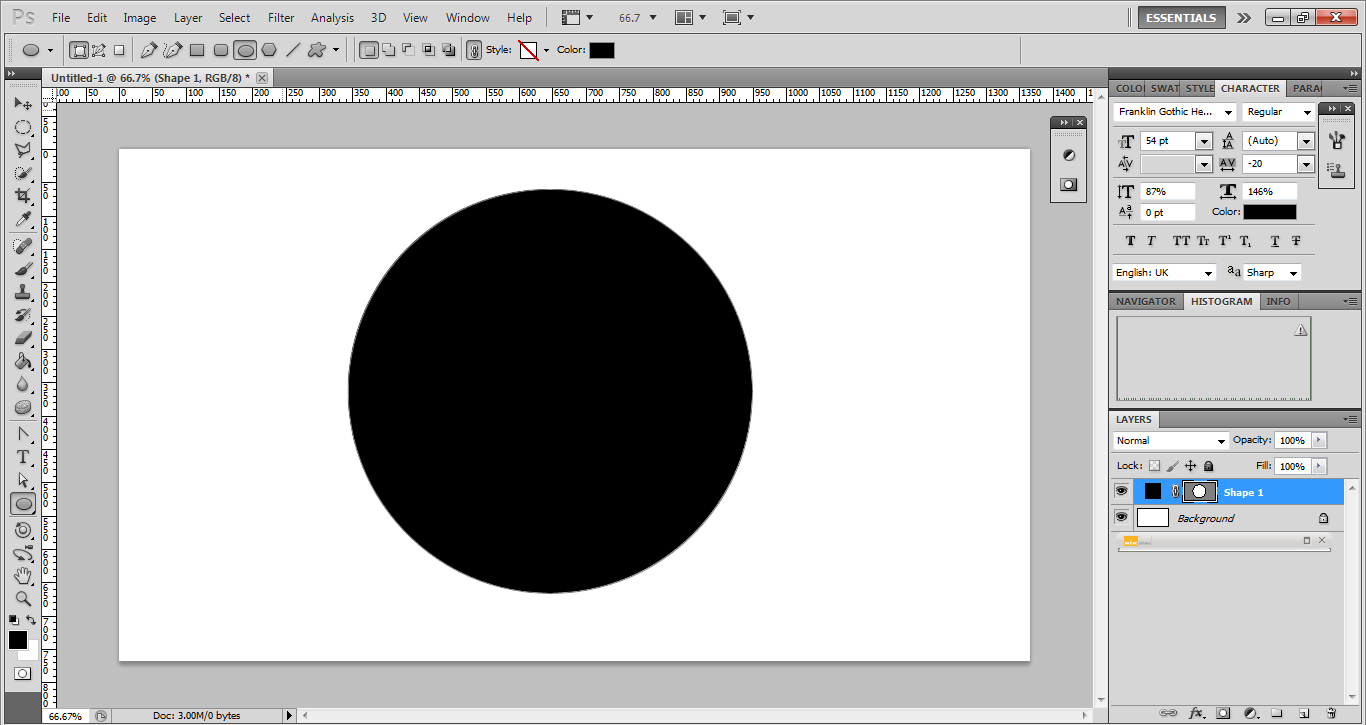Click the Lock position icon in Layers panel
This screenshot has height=725, width=1366.
click(1190, 465)
